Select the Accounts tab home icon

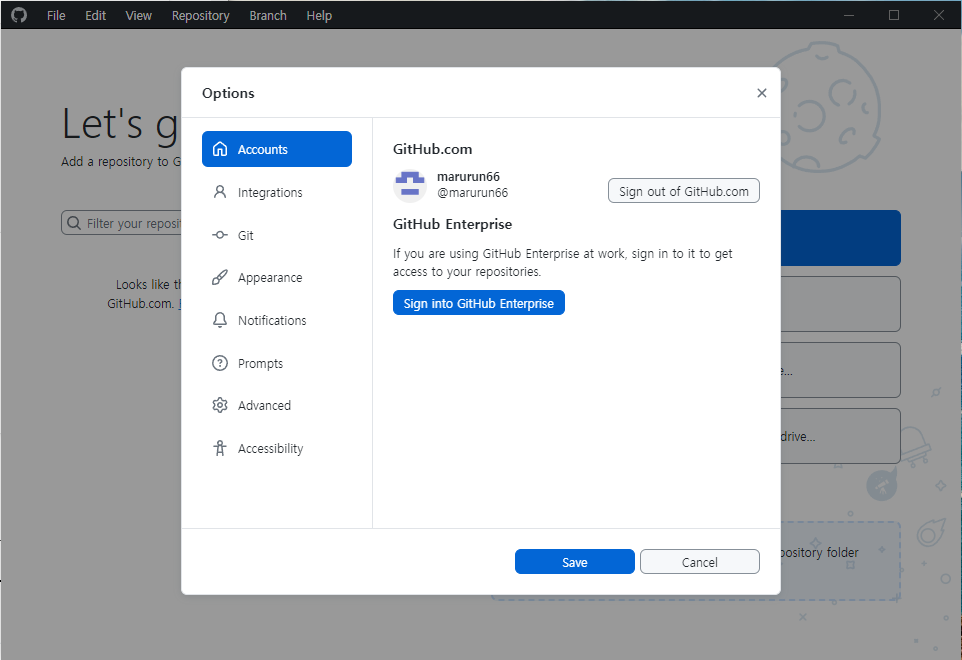pyautogui.click(x=220, y=149)
